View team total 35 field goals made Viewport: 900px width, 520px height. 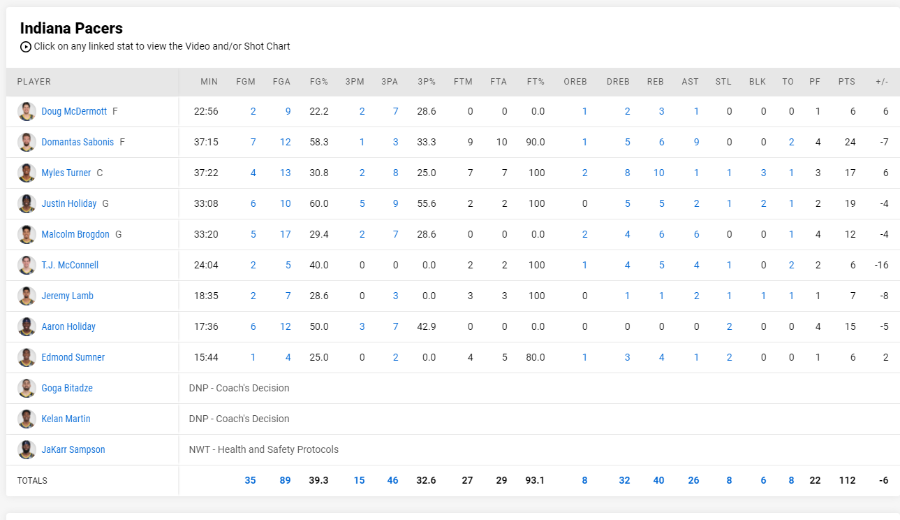[250, 480]
